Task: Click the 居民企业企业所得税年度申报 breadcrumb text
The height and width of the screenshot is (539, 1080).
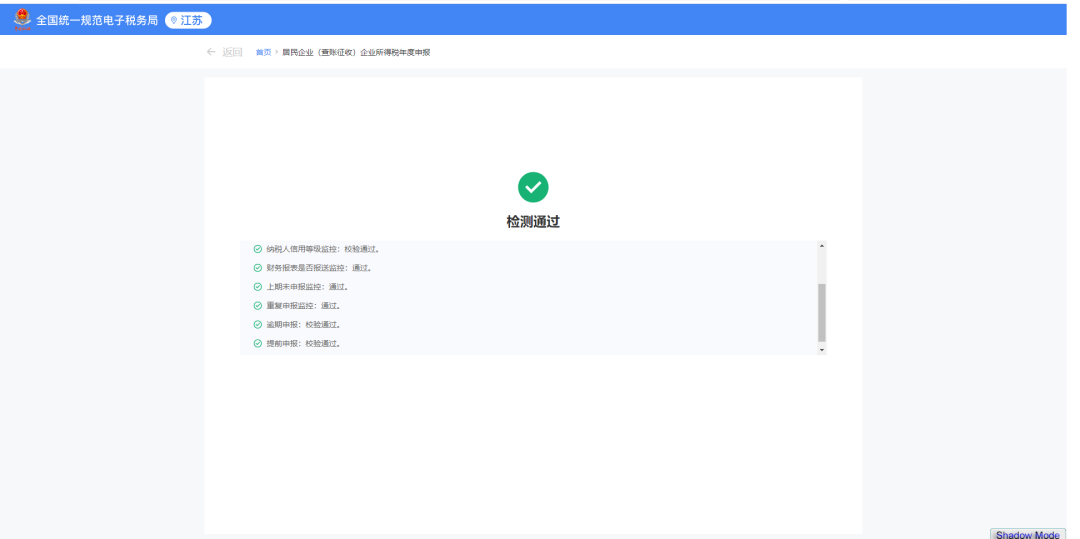Action: 356,52
